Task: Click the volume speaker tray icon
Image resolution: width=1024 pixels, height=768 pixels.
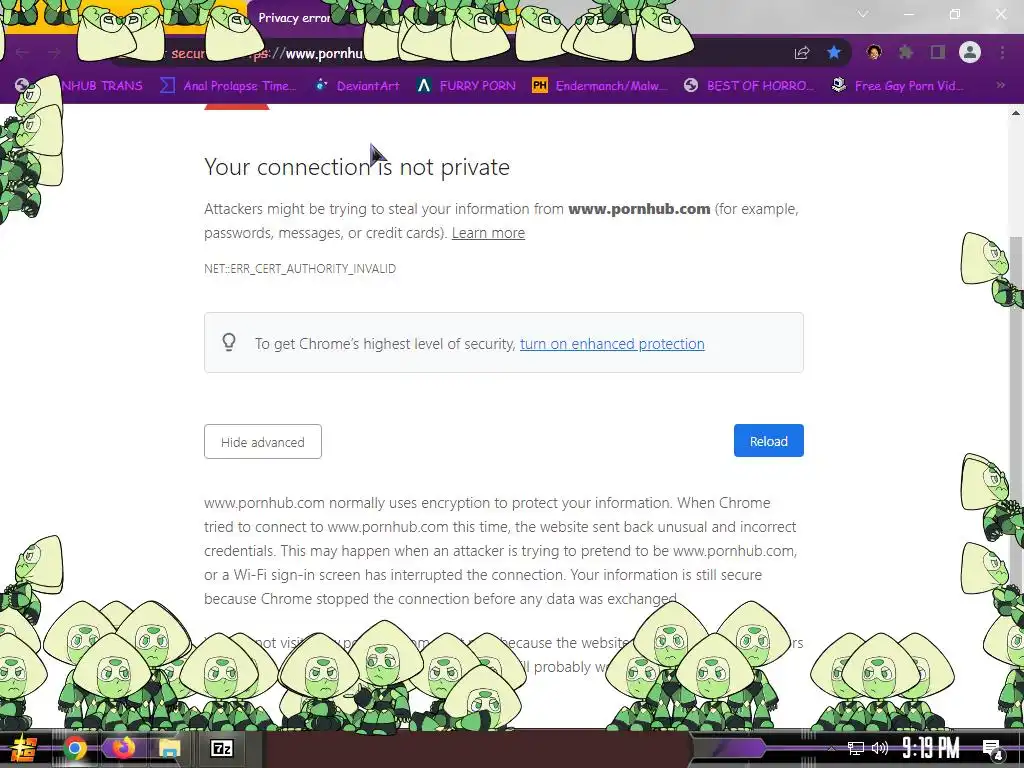Action: pos(880,748)
